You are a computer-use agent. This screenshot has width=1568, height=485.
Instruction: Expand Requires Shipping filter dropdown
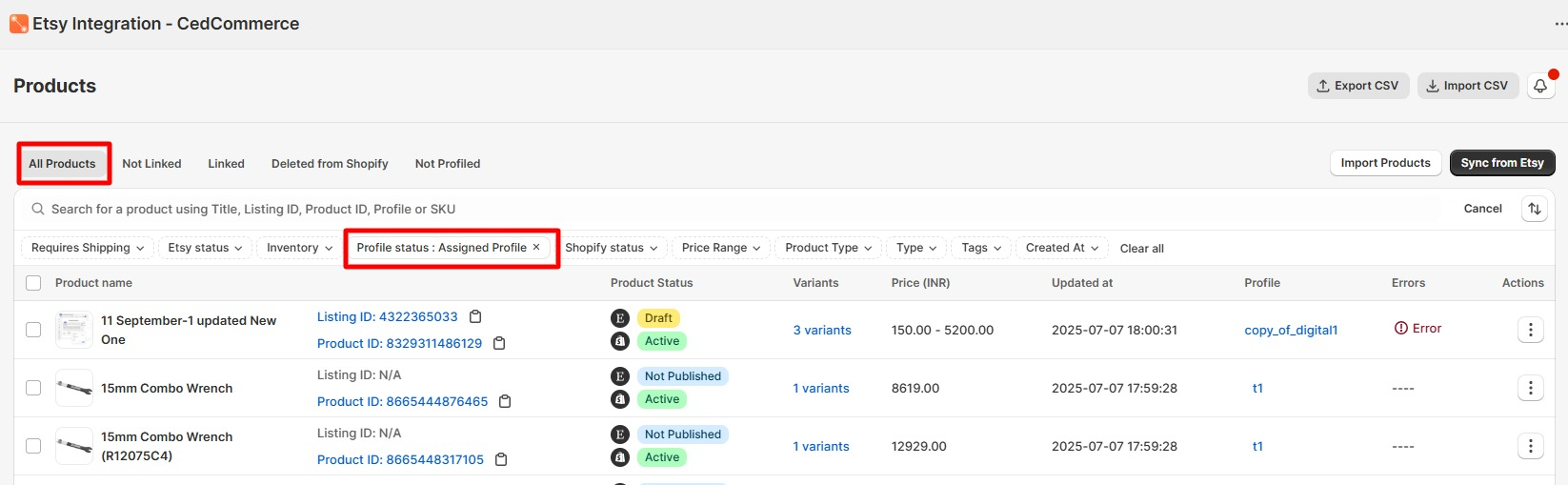[x=88, y=248]
